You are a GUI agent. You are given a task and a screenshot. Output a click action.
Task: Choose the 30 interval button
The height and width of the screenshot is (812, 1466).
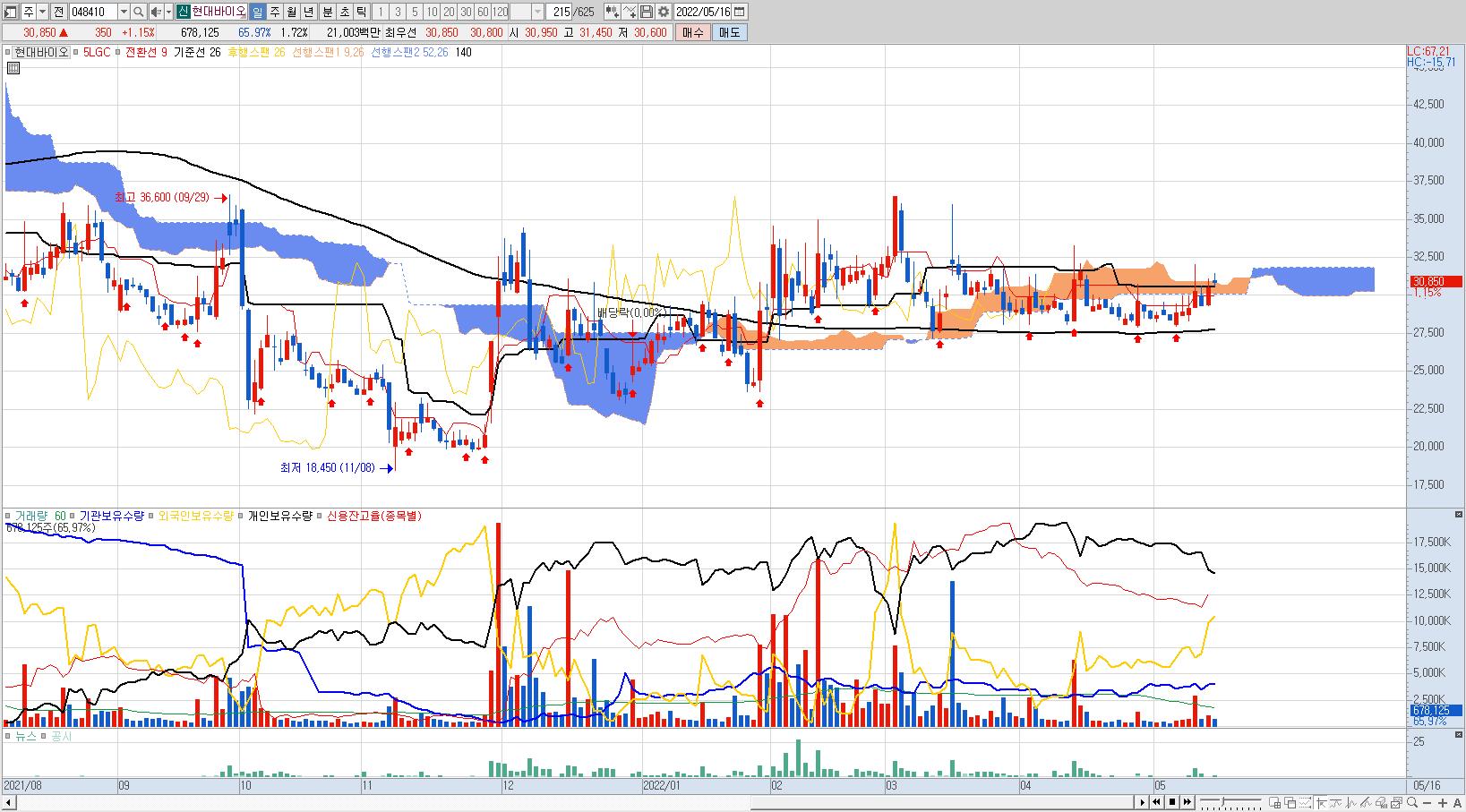click(466, 12)
